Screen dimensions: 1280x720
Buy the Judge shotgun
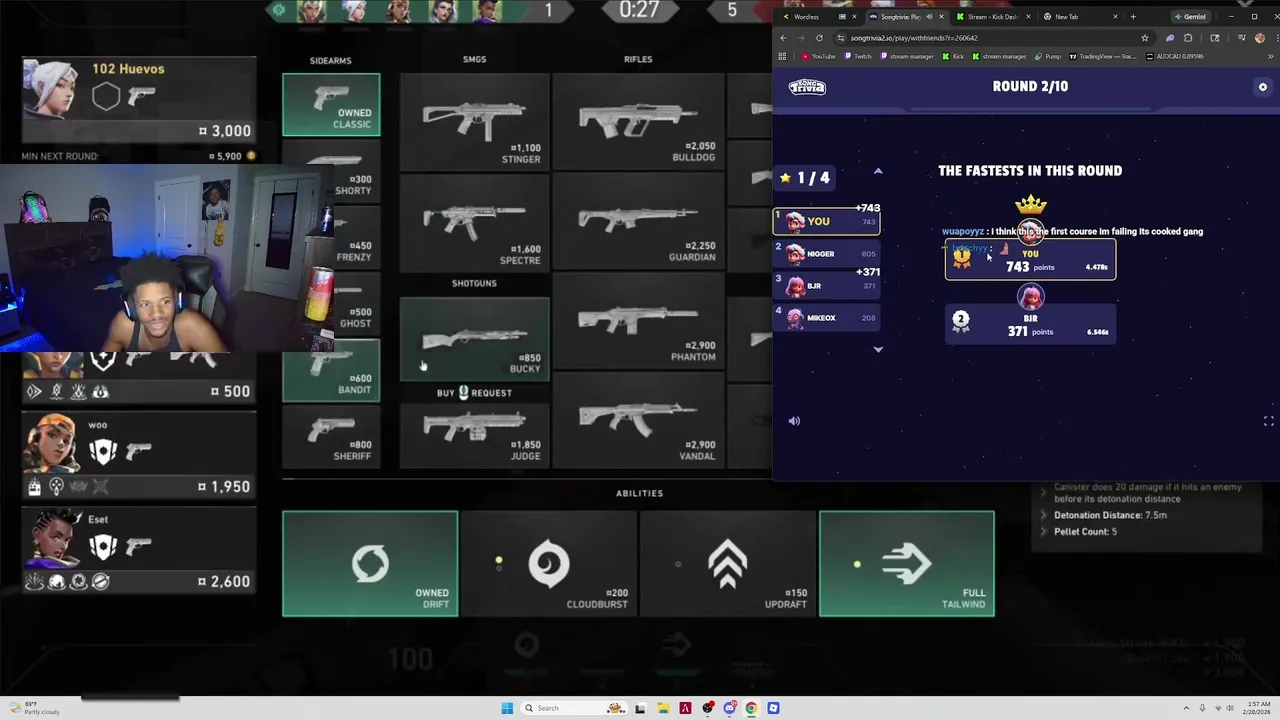point(475,434)
